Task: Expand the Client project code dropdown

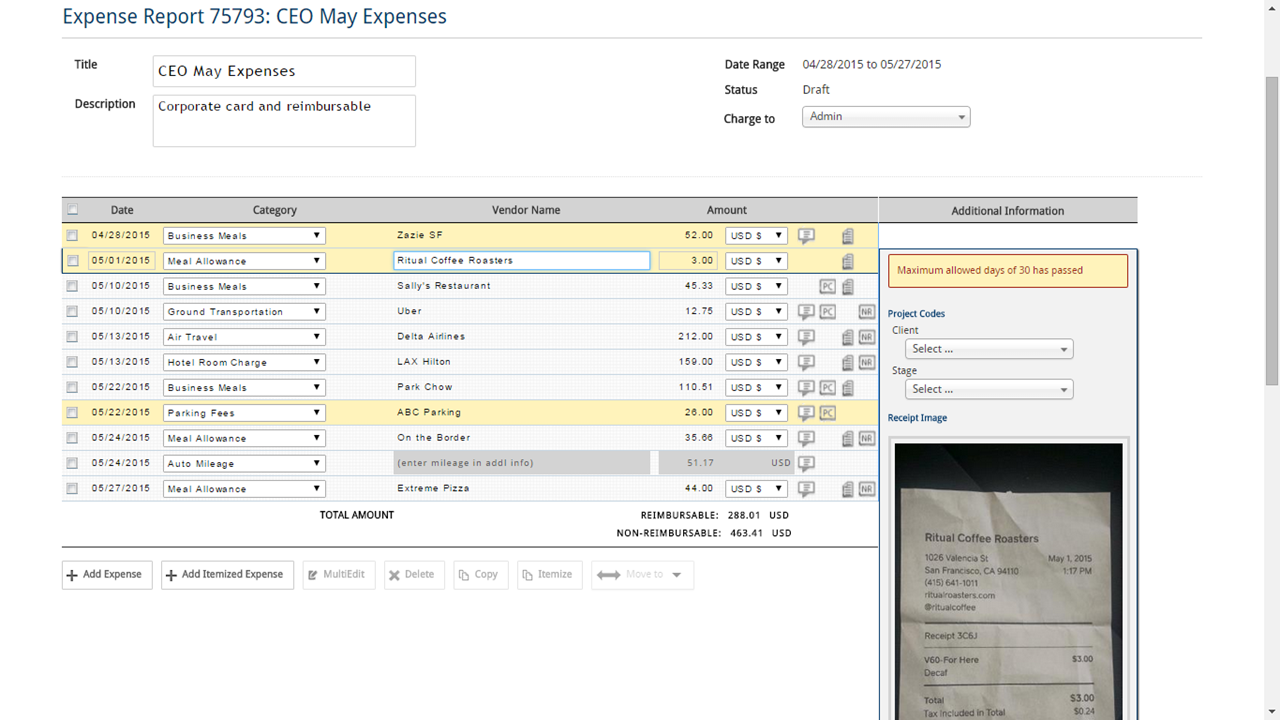Action: pos(988,349)
